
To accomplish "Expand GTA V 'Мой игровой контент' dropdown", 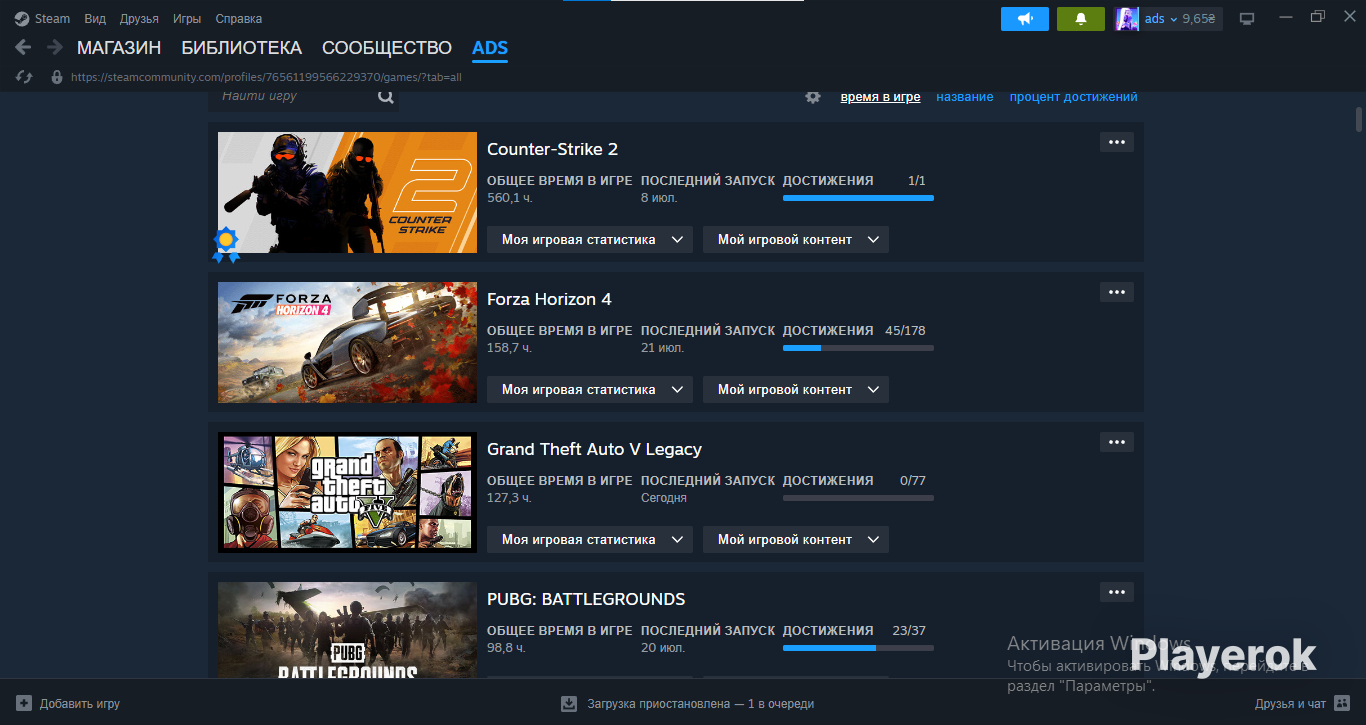I will [796, 540].
